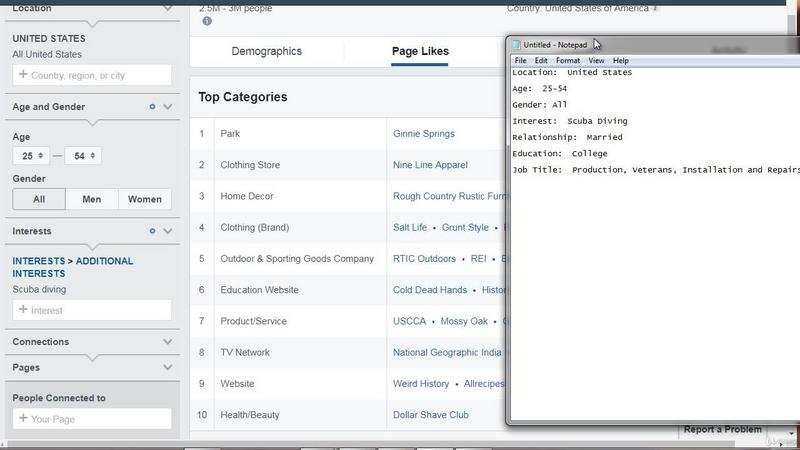
Task: Click the Job Title line in Notepad
Action: [656, 170]
